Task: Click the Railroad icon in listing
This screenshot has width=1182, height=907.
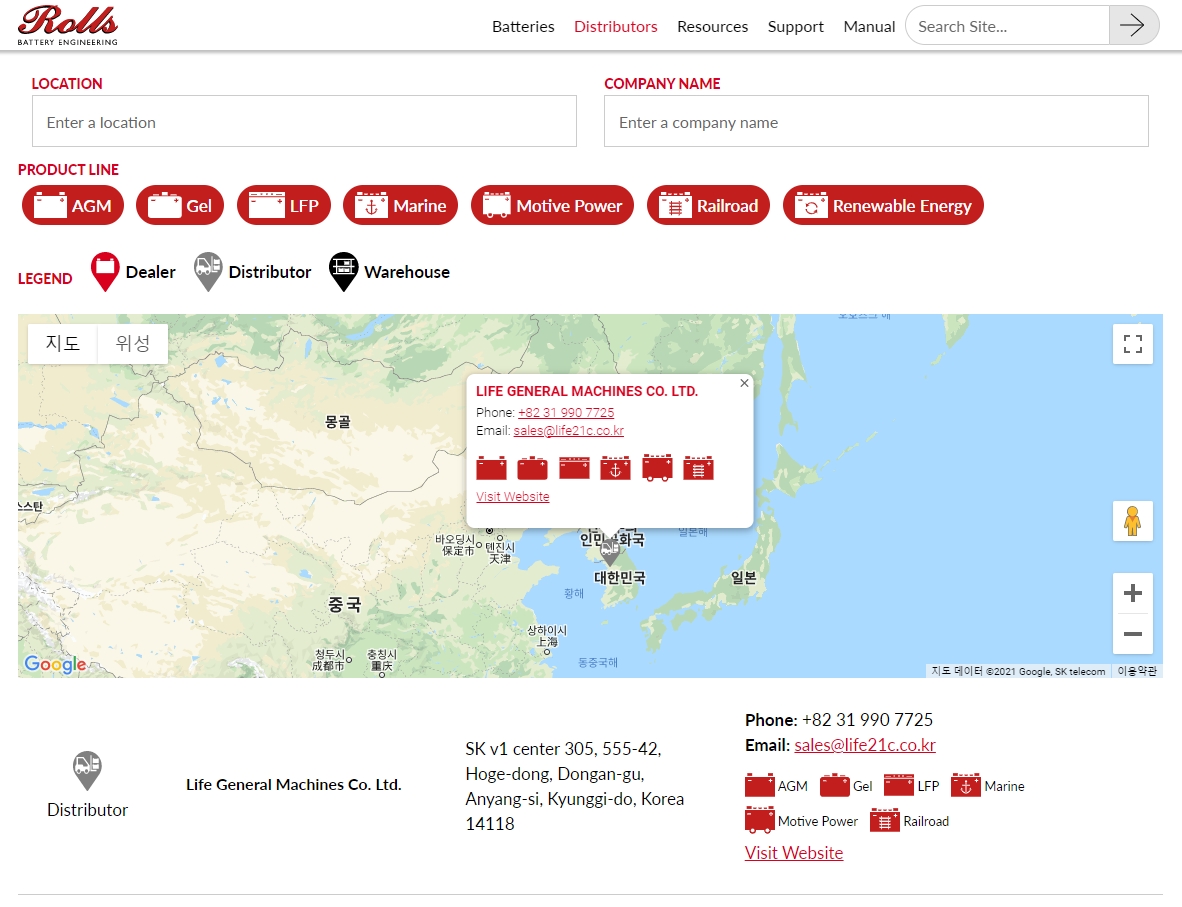Action: [885, 820]
